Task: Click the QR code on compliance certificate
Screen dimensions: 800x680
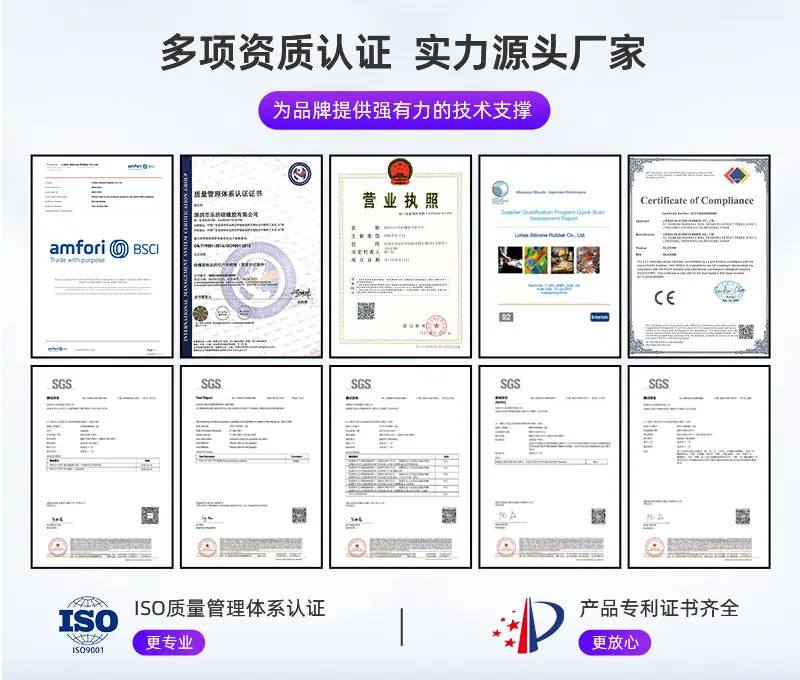Action: [x=746, y=332]
